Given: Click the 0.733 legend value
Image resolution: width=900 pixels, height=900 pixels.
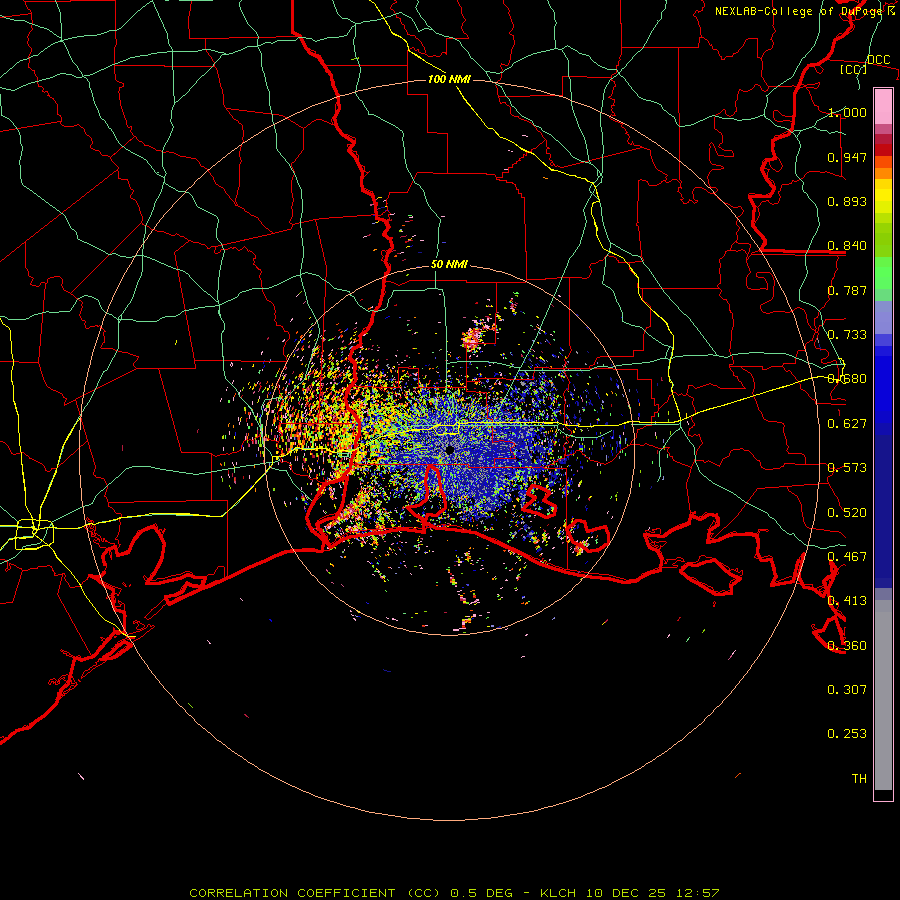Looking at the screenshot, I should pyautogui.click(x=847, y=335).
